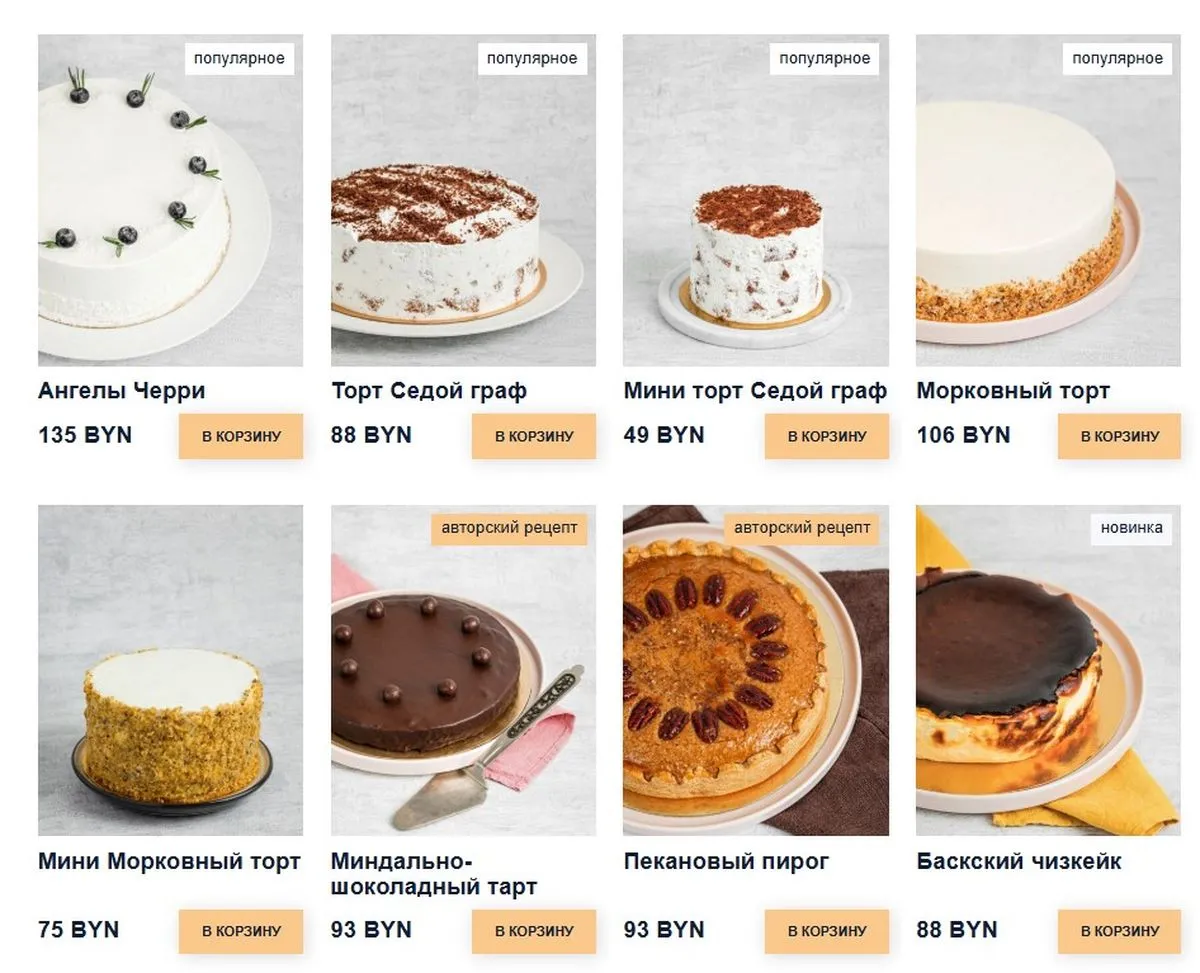Add Мини Морковный торт to cart
Image resolution: width=1200 pixels, height=973 pixels.
[241, 931]
